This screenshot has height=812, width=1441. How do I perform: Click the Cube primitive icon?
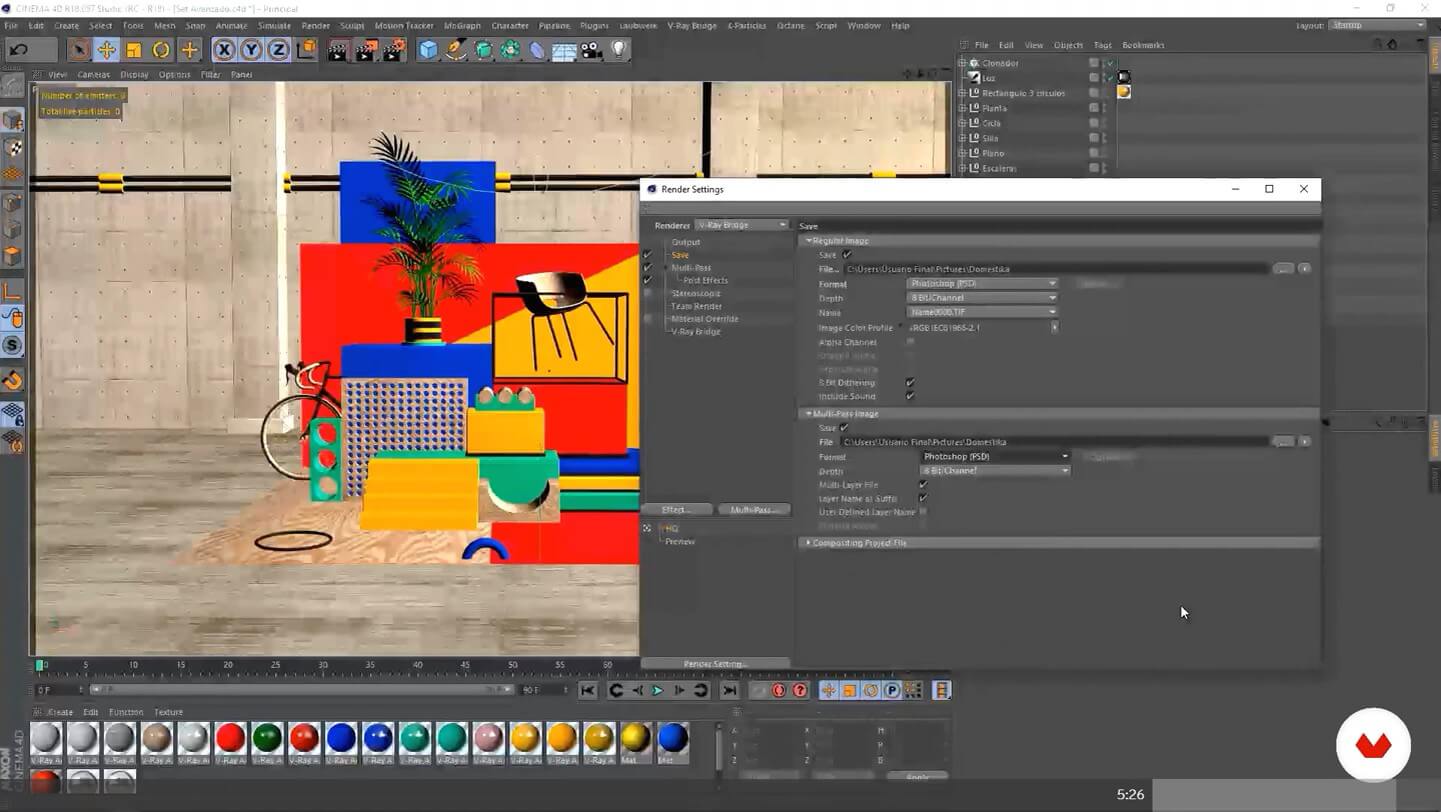tap(428, 49)
